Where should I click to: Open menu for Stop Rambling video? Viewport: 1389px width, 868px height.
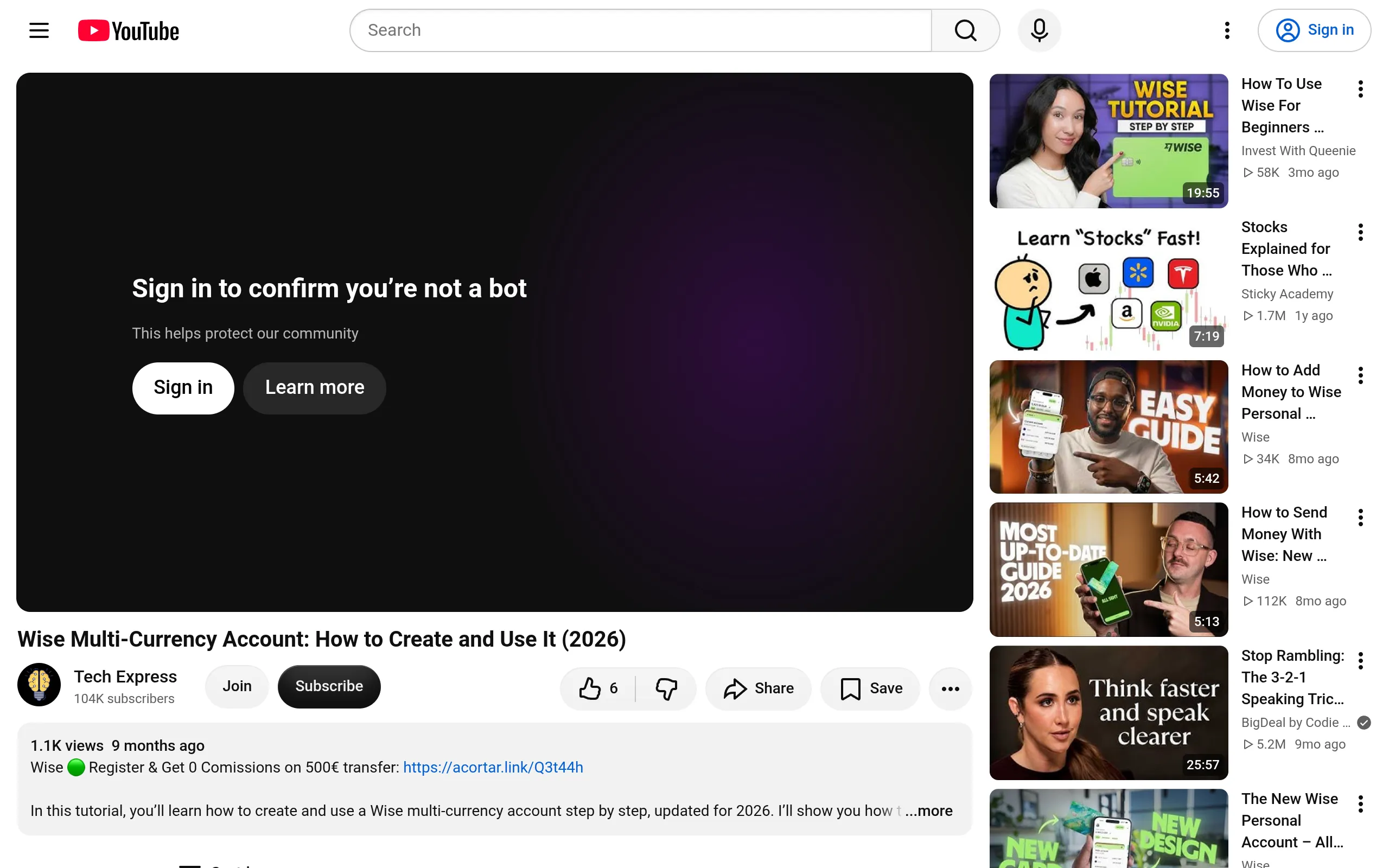click(1360, 661)
